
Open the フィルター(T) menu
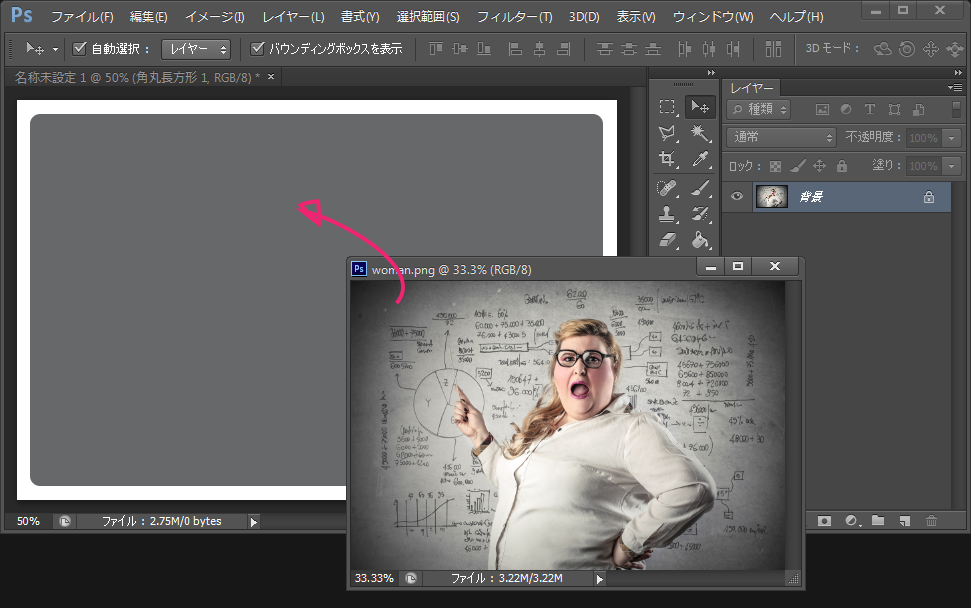pyautogui.click(x=514, y=17)
